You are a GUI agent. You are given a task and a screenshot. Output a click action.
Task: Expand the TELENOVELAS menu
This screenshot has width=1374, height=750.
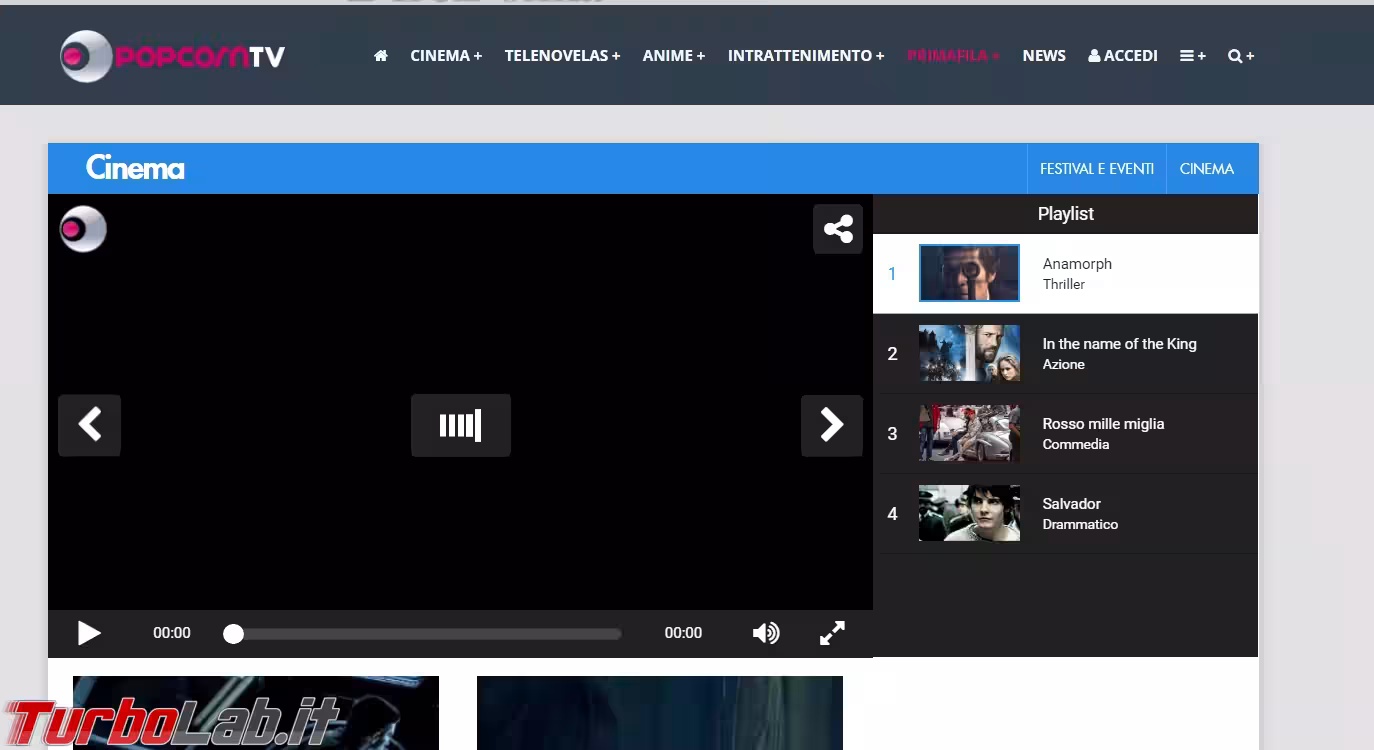point(562,56)
